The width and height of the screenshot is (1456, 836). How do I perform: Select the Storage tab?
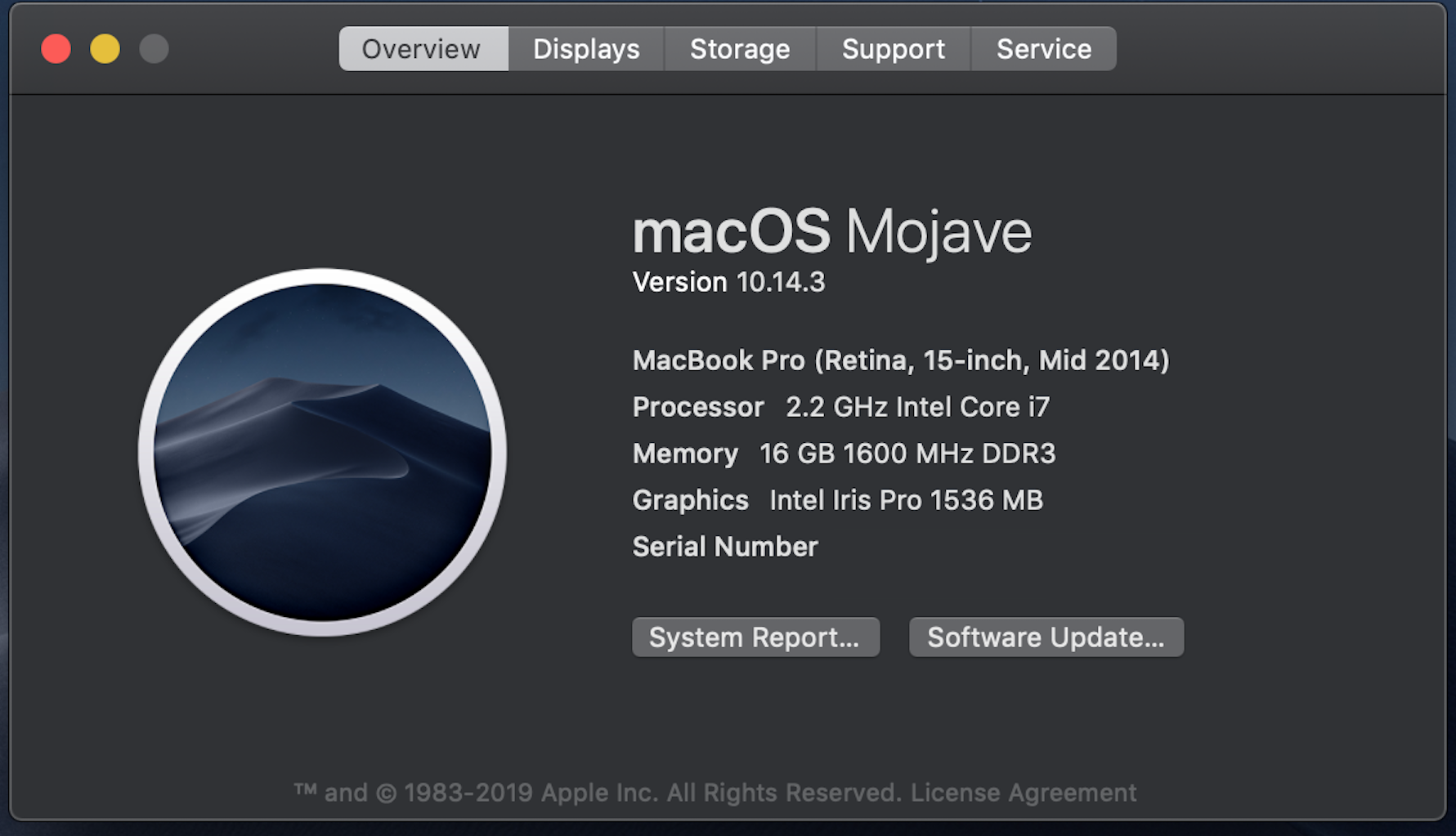740,49
